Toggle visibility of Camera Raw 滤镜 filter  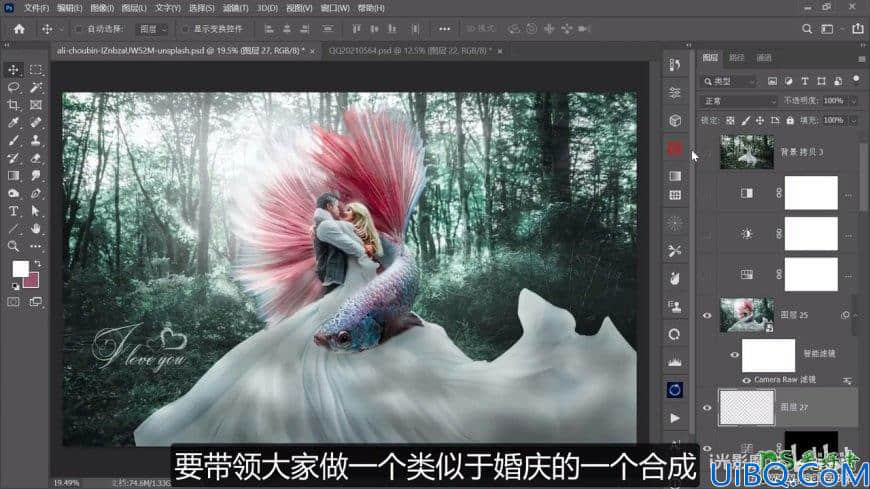click(x=747, y=380)
